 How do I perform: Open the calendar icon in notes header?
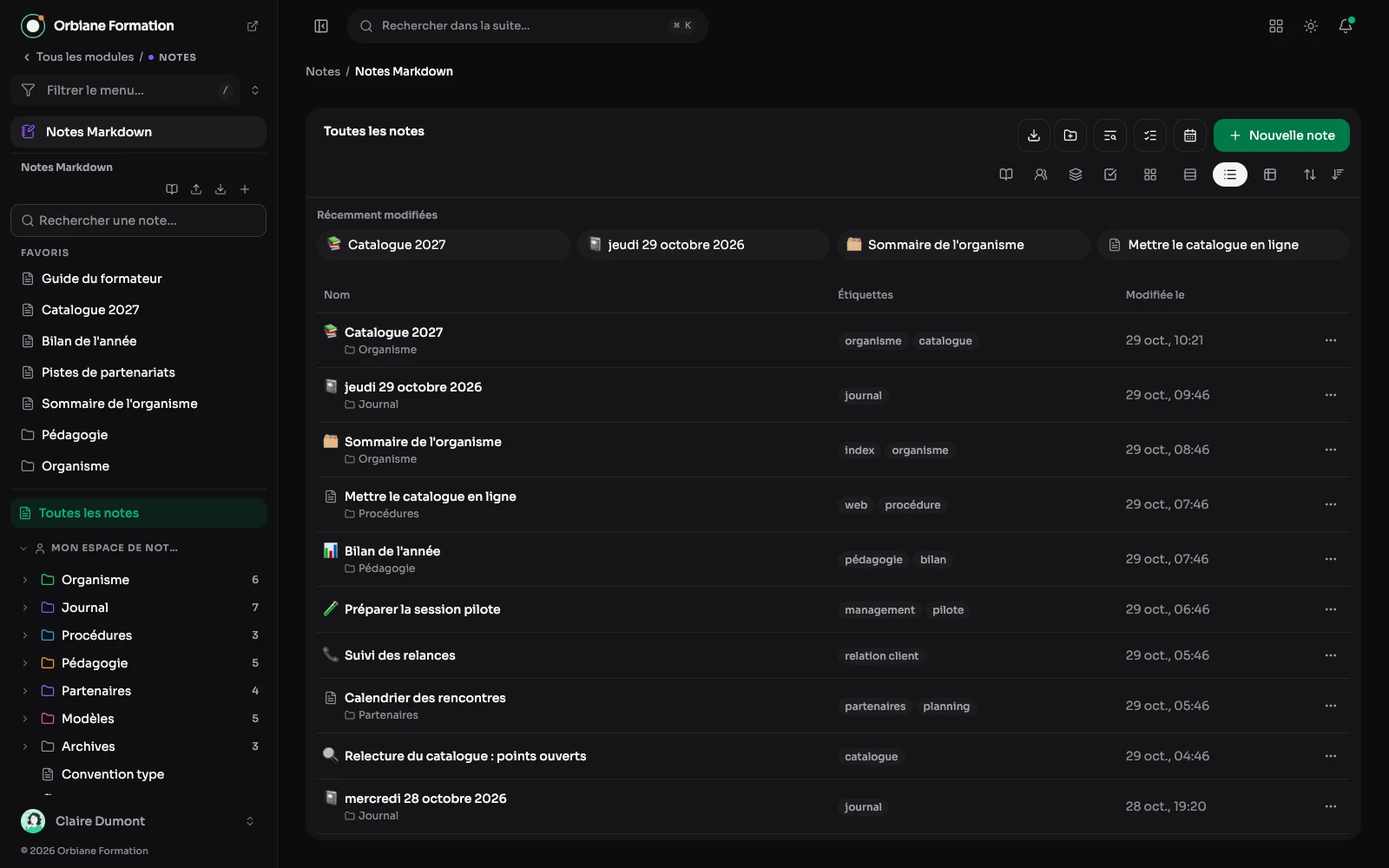[1190, 135]
